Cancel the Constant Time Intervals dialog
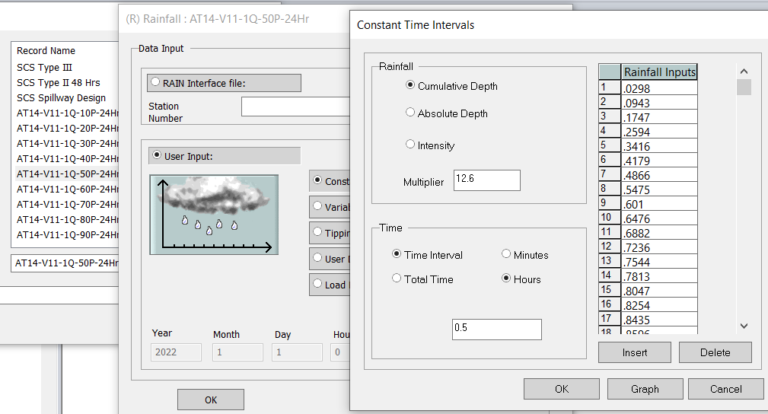 click(x=724, y=388)
